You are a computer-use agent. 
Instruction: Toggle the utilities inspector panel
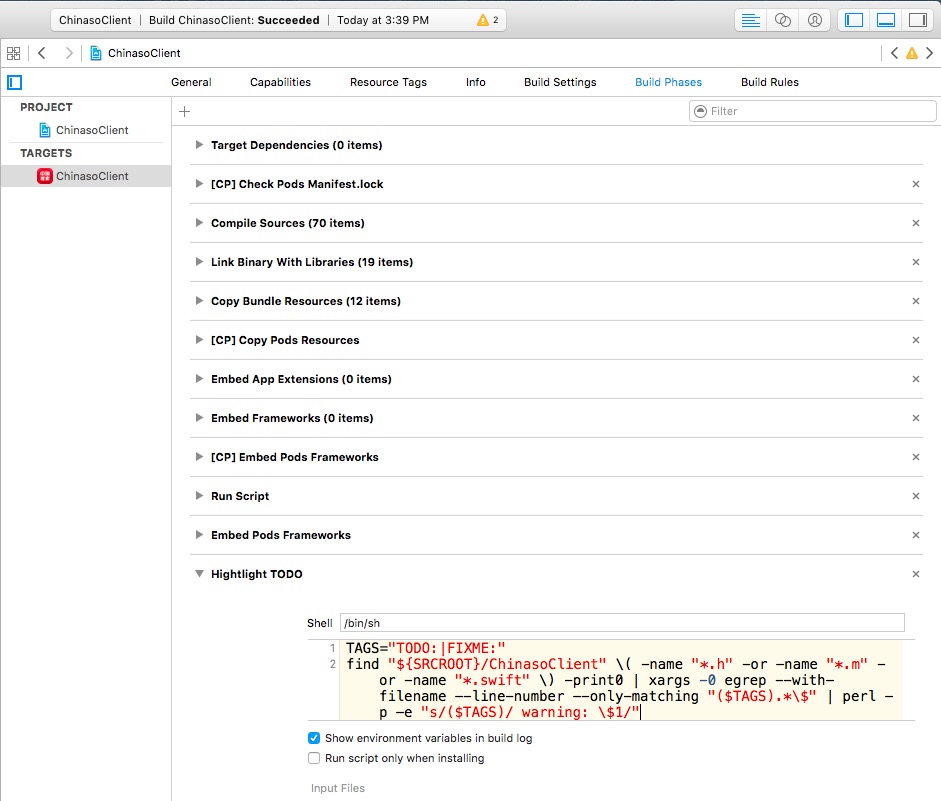click(917, 20)
